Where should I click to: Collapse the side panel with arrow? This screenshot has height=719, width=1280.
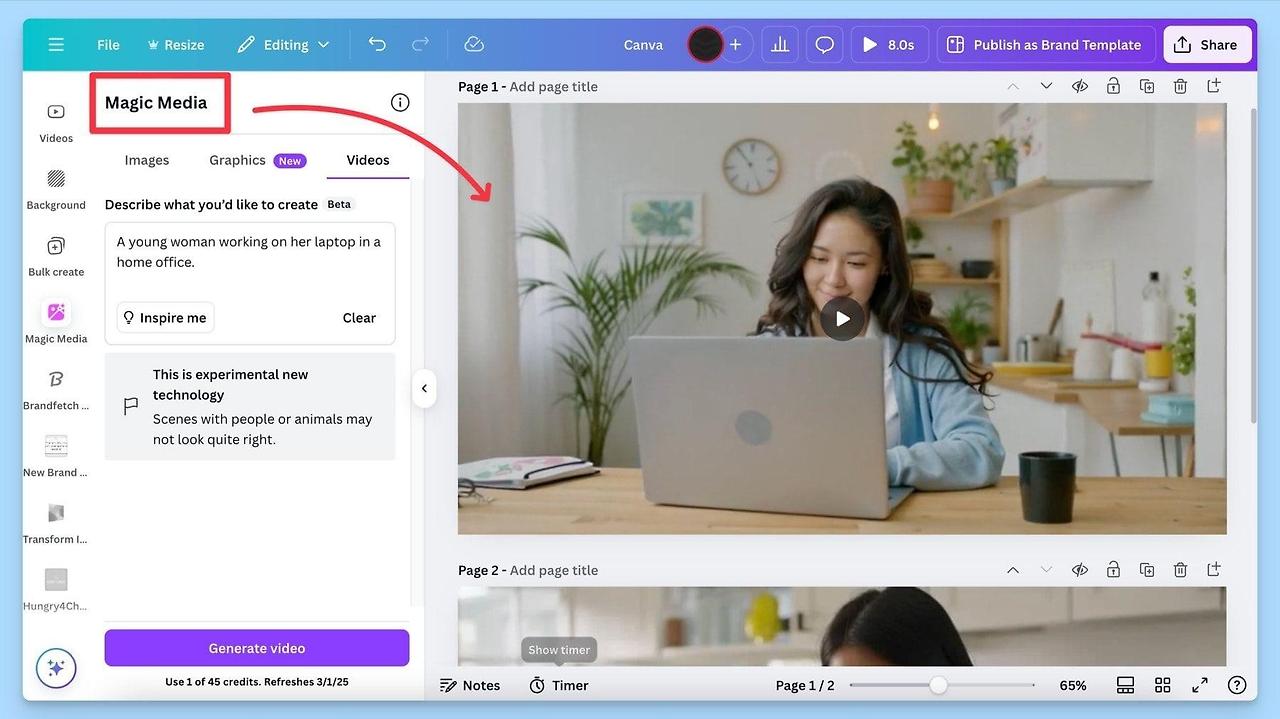click(424, 388)
